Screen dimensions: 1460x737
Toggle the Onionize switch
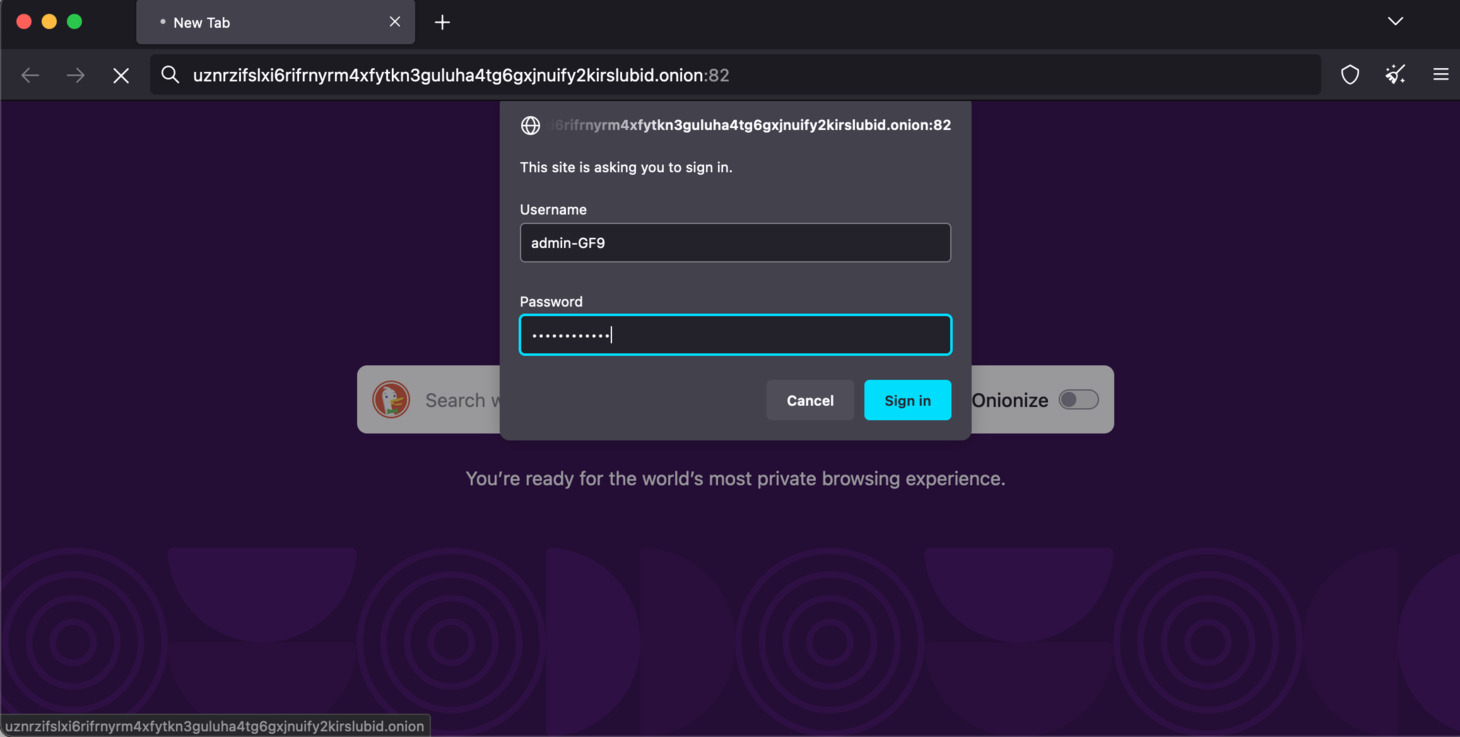click(x=1079, y=400)
